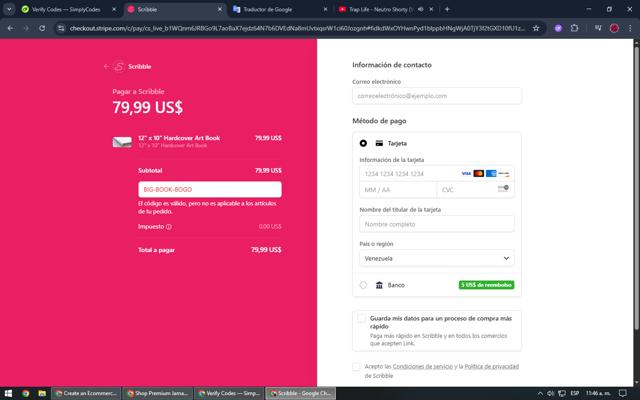Check the accept terms of service checkbox
This screenshot has height=400, width=640.
[x=356, y=367]
